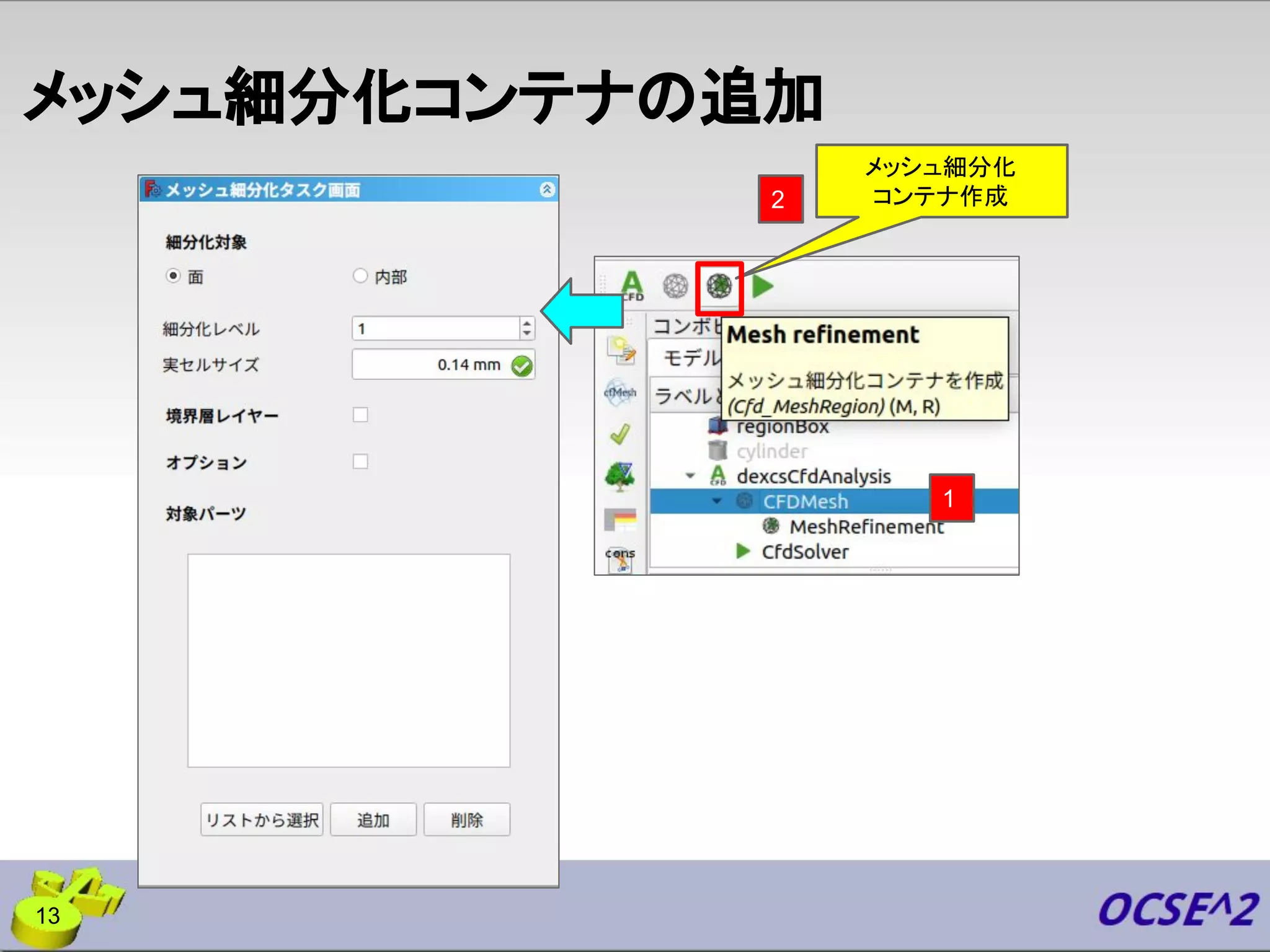Select the 面 radio button
The height and width of the screenshot is (952, 1270).
point(174,275)
